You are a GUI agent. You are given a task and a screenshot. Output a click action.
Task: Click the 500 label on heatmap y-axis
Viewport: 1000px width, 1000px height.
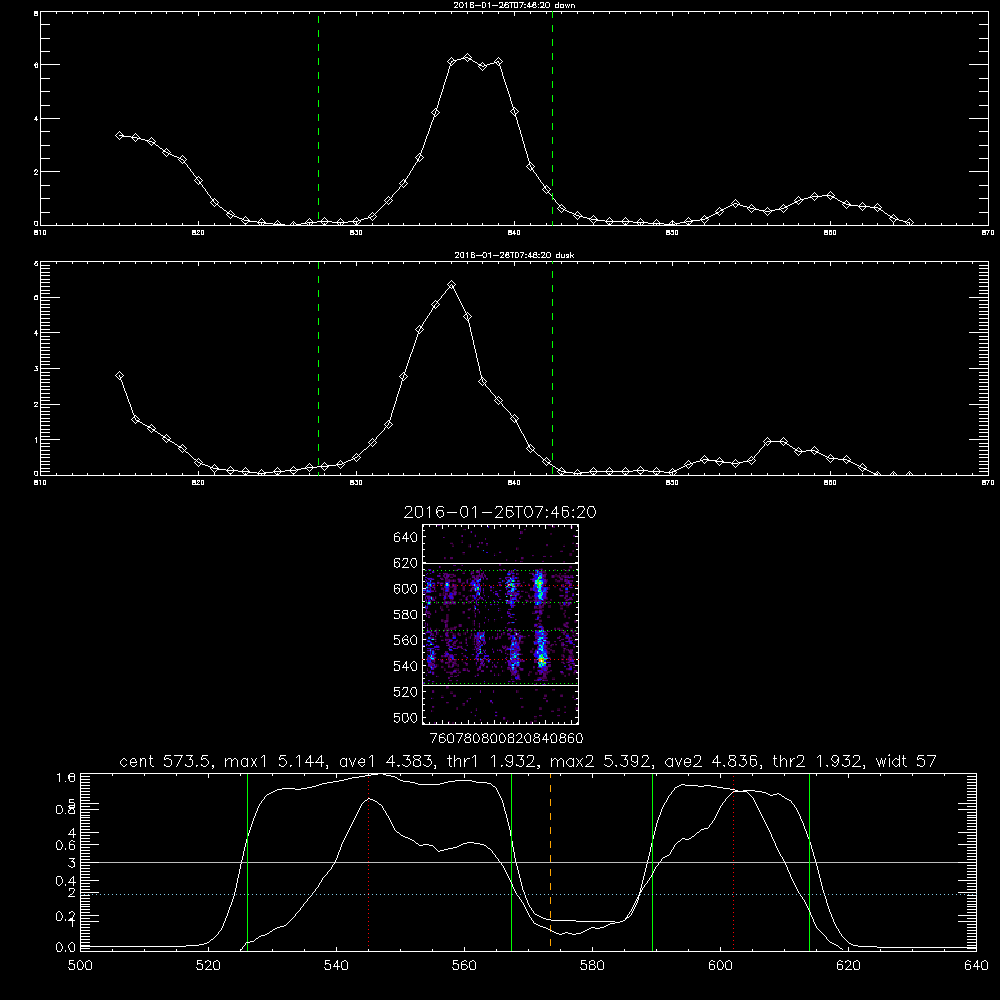(406, 718)
